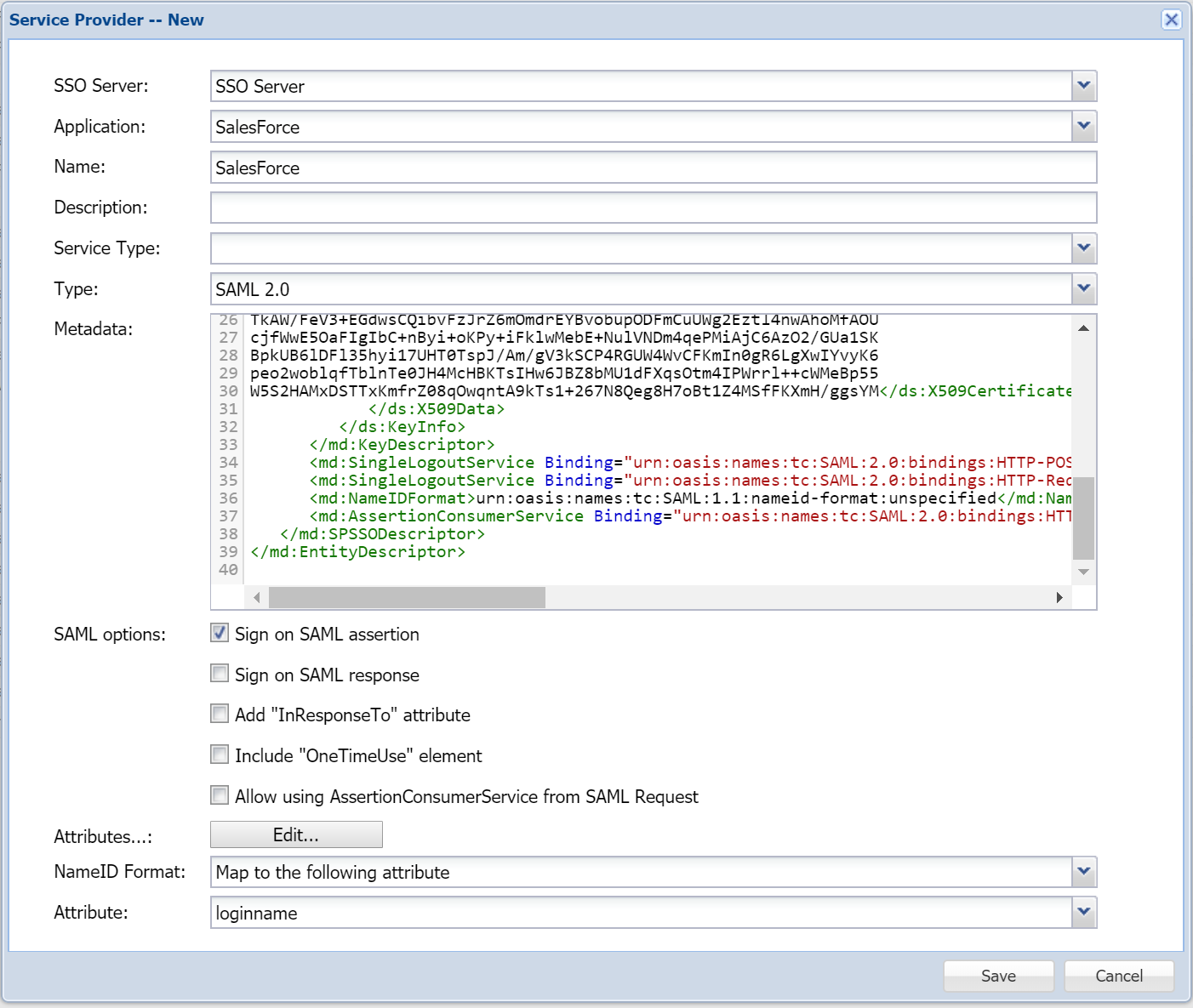
Task: Check Add "InResponseTo" attribute option
Action: (220, 714)
